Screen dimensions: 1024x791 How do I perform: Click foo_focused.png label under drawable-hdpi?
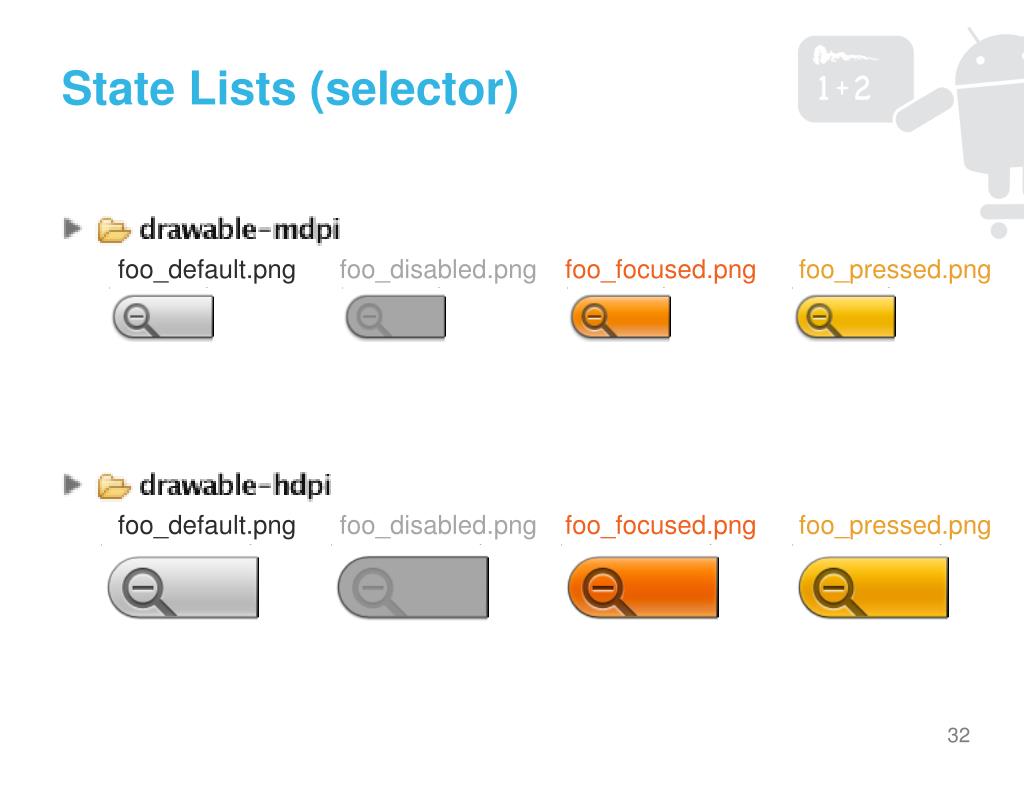[660, 526]
